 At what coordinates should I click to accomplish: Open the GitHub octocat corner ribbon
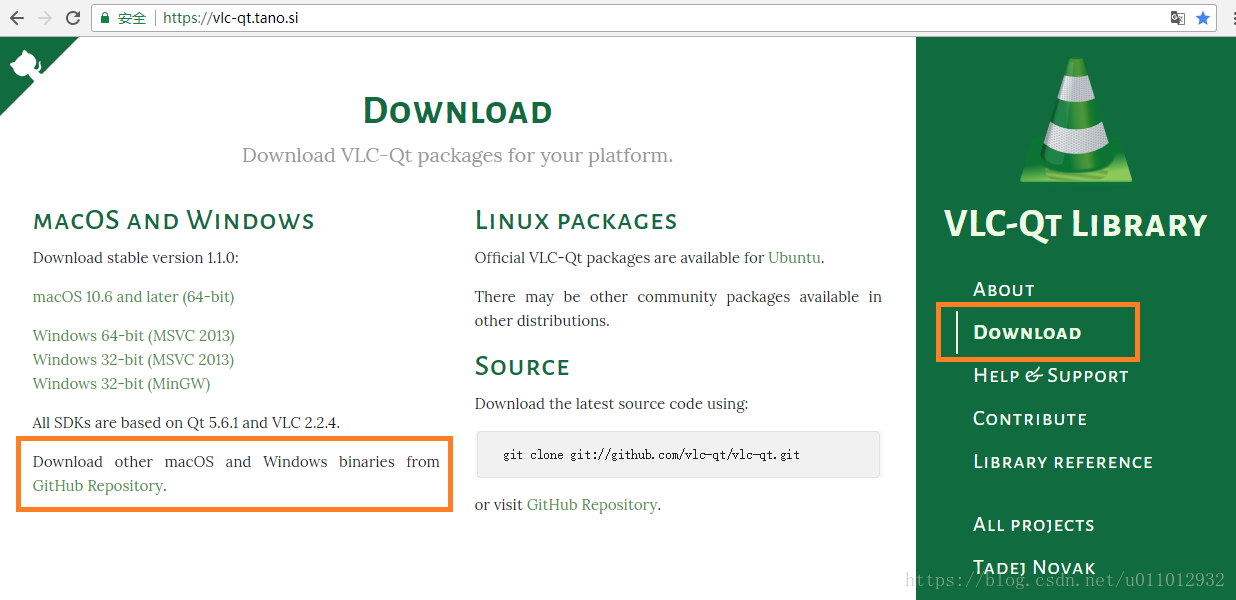[x=25, y=65]
